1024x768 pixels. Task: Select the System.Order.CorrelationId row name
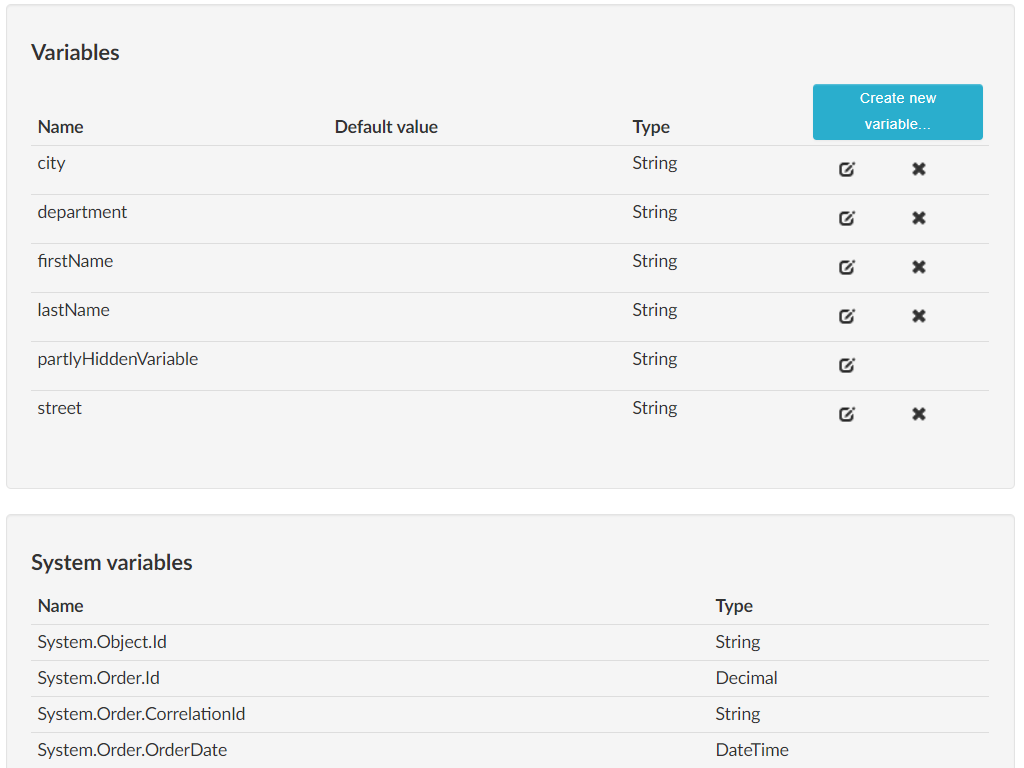141,714
